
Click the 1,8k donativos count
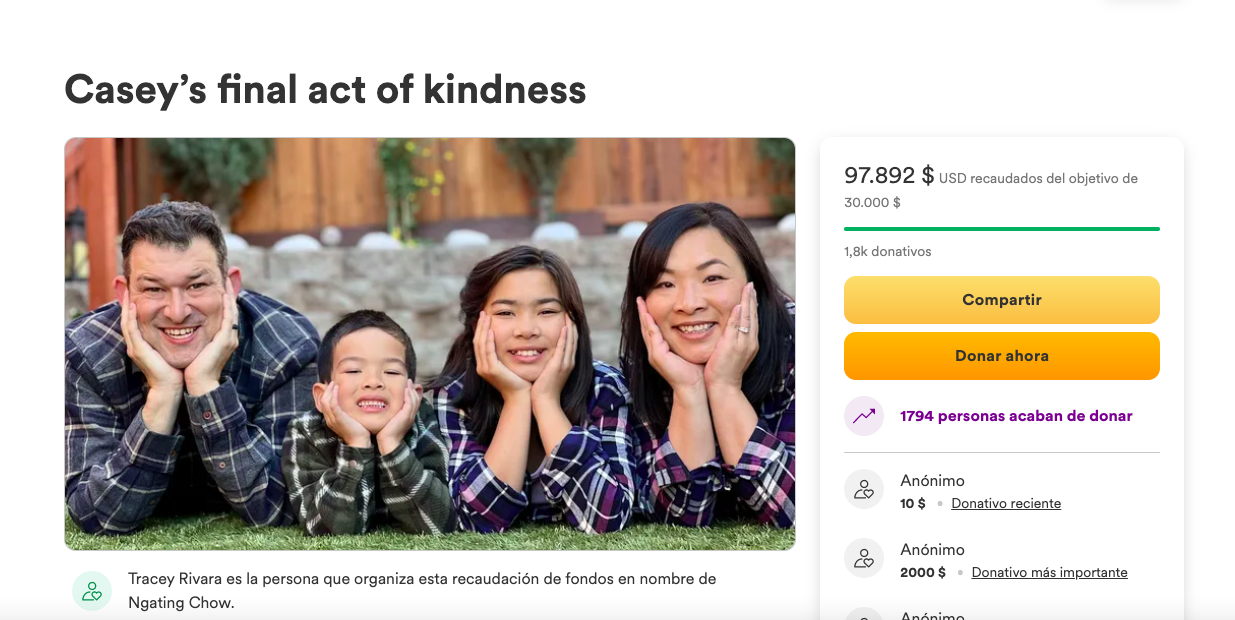(x=887, y=252)
